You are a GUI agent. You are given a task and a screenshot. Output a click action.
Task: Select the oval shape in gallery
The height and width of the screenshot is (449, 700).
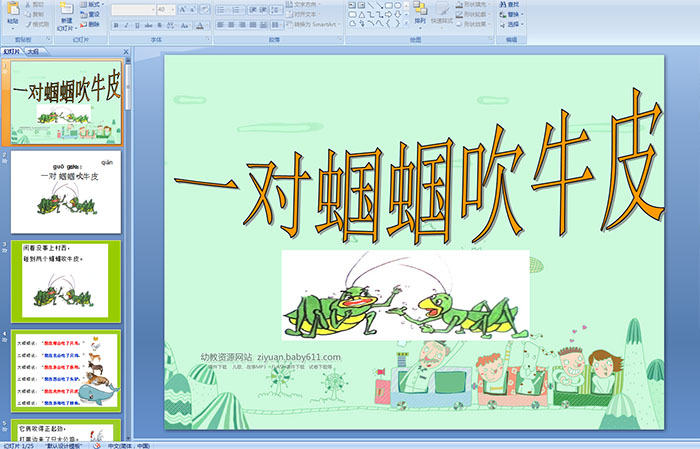[398, 5]
